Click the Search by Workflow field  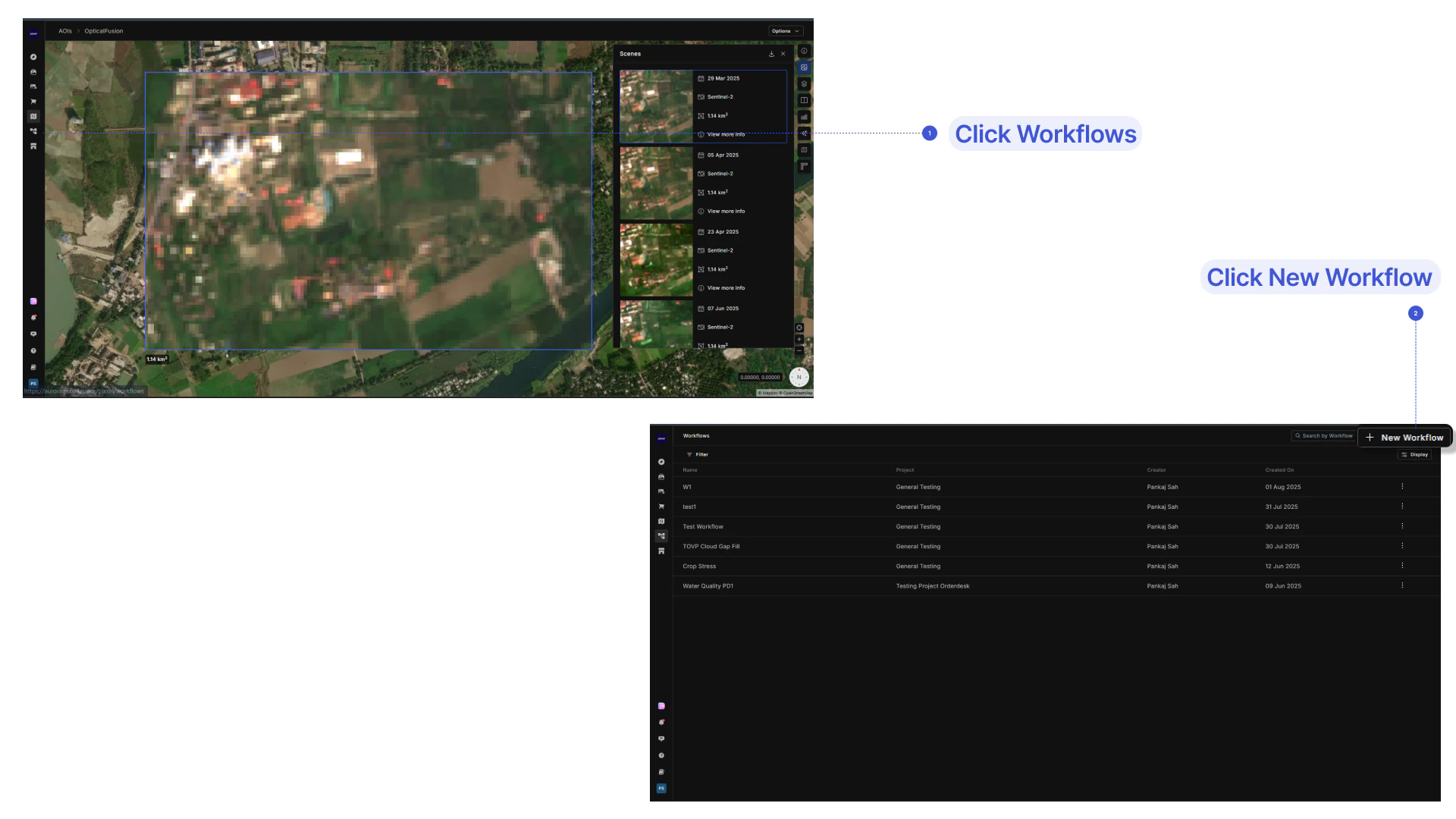pos(1323,436)
